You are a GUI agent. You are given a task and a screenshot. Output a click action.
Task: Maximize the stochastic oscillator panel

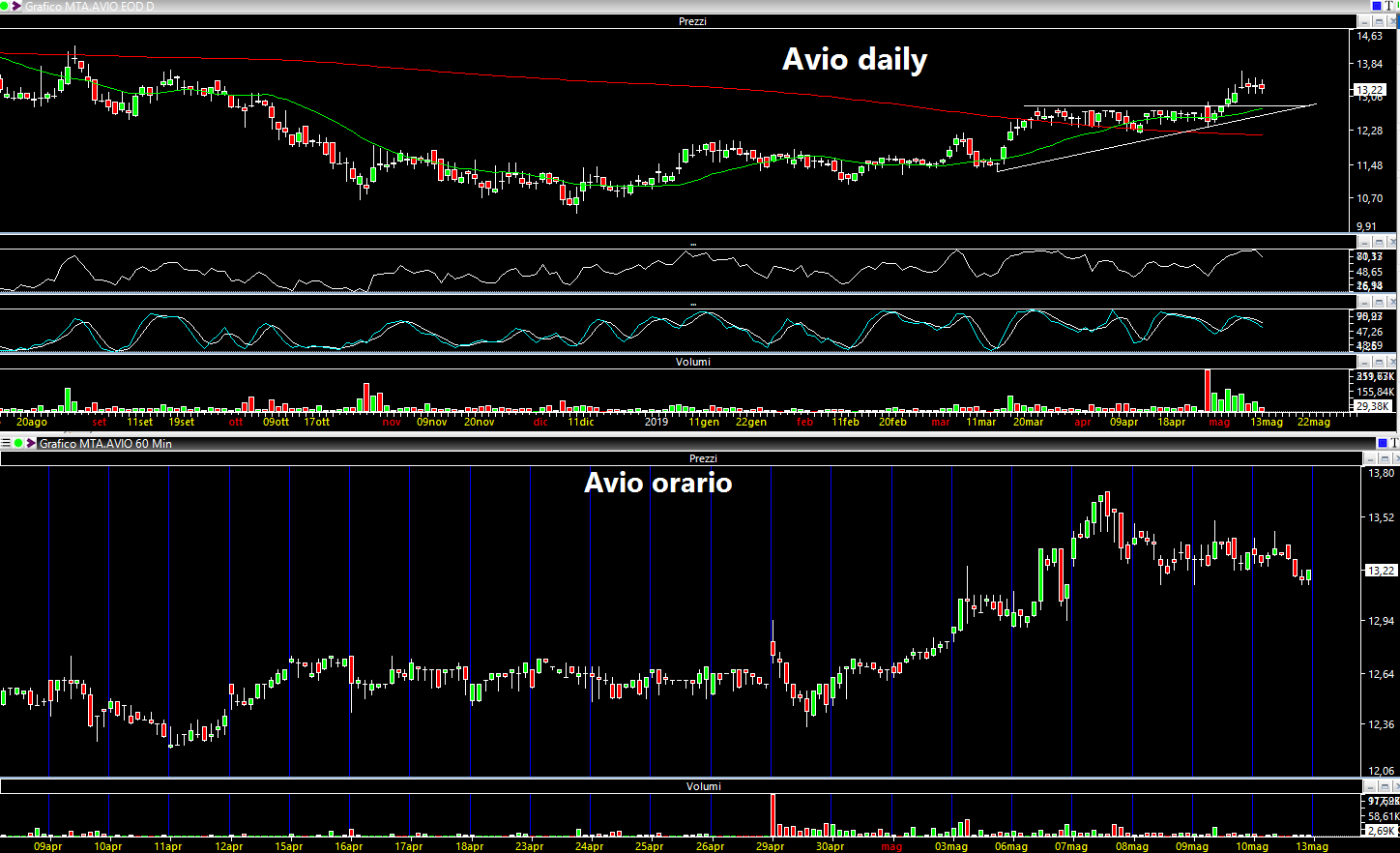pyautogui.click(x=1379, y=302)
